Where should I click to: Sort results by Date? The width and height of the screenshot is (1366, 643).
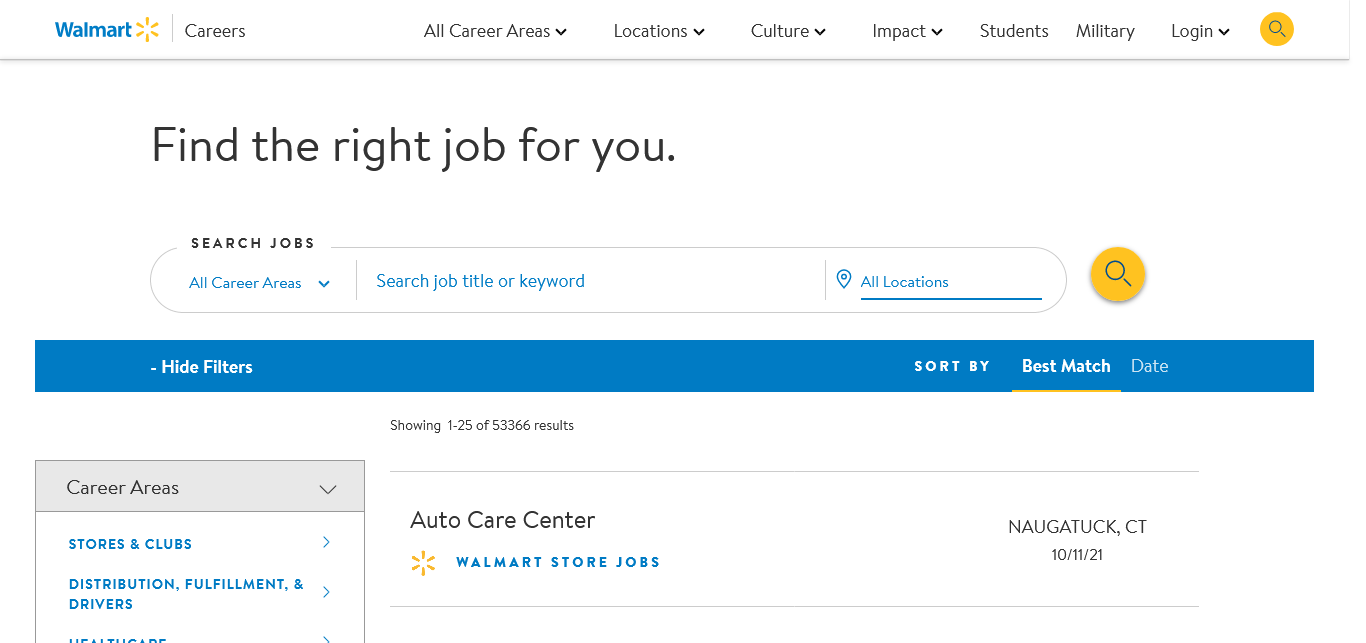[1149, 366]
